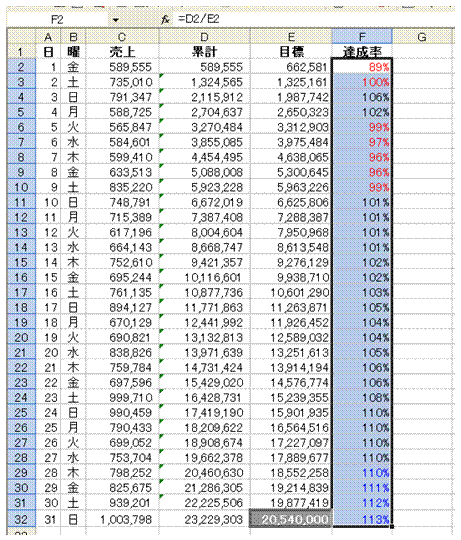Viewport: 461px width, 540px height.
Task: Click target cell 7,950,968
Action: point(291,232)
